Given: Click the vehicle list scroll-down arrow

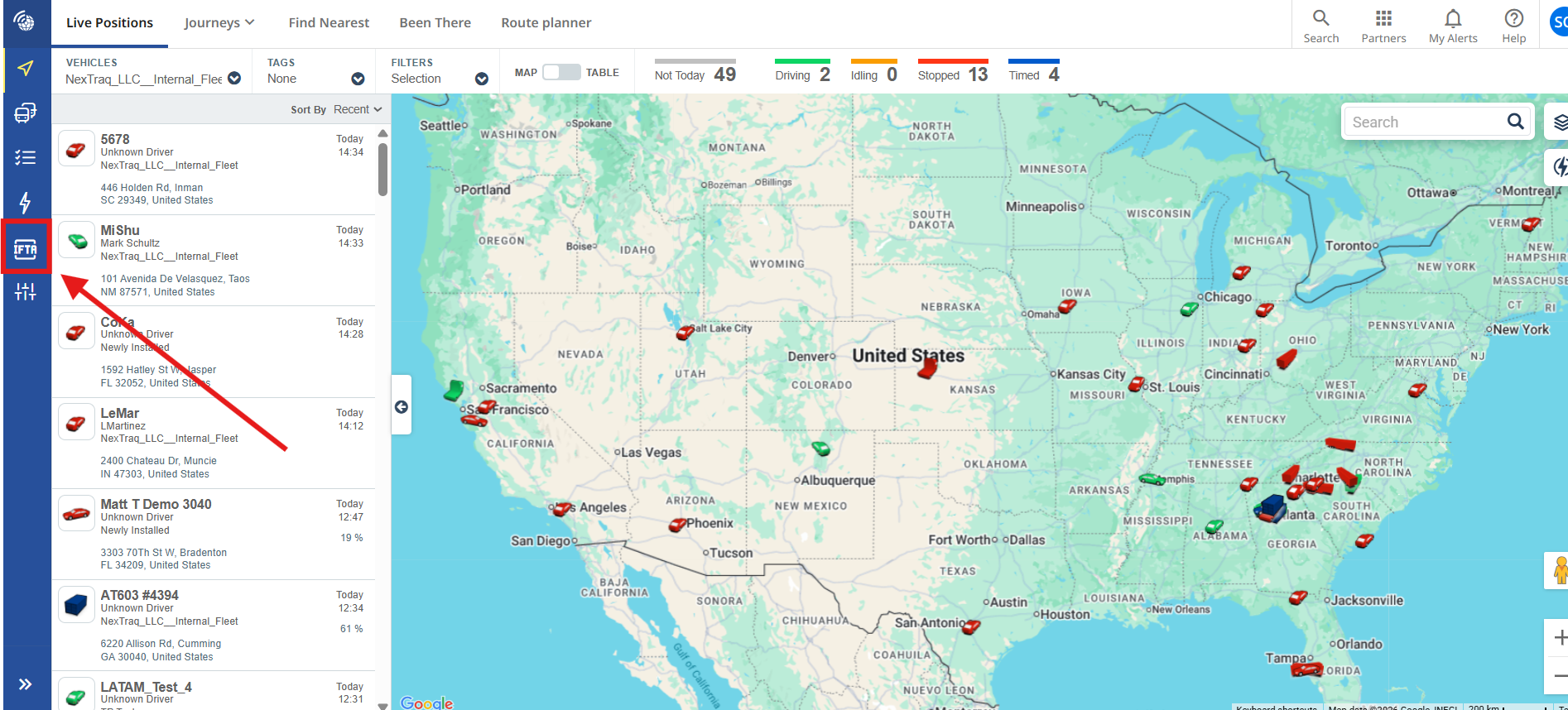Looking at the screenshot, I should pos(382,705).
